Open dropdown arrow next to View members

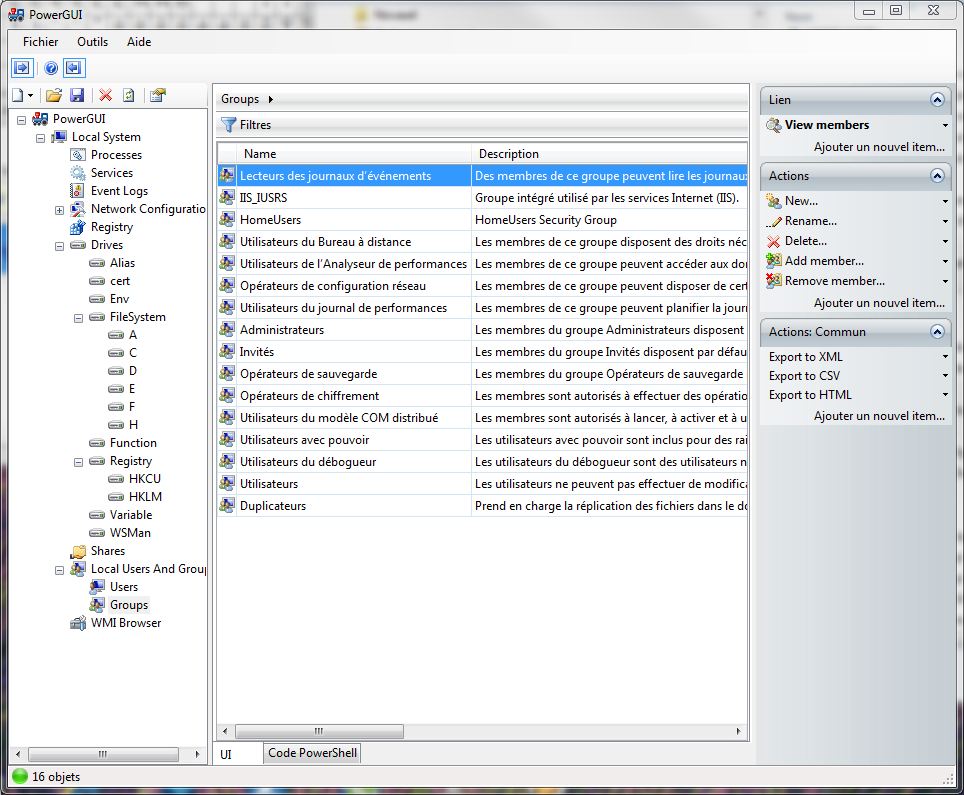pos(945,125)
